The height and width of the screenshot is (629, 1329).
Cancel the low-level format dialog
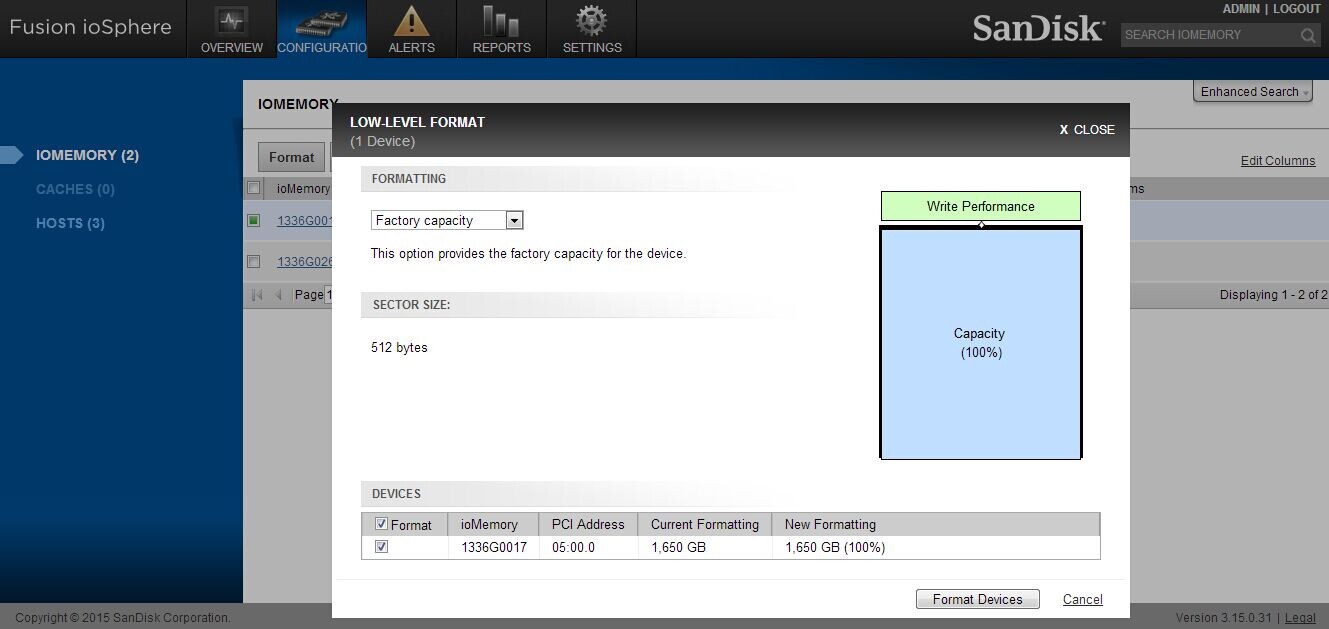[x=1083, y=599]
